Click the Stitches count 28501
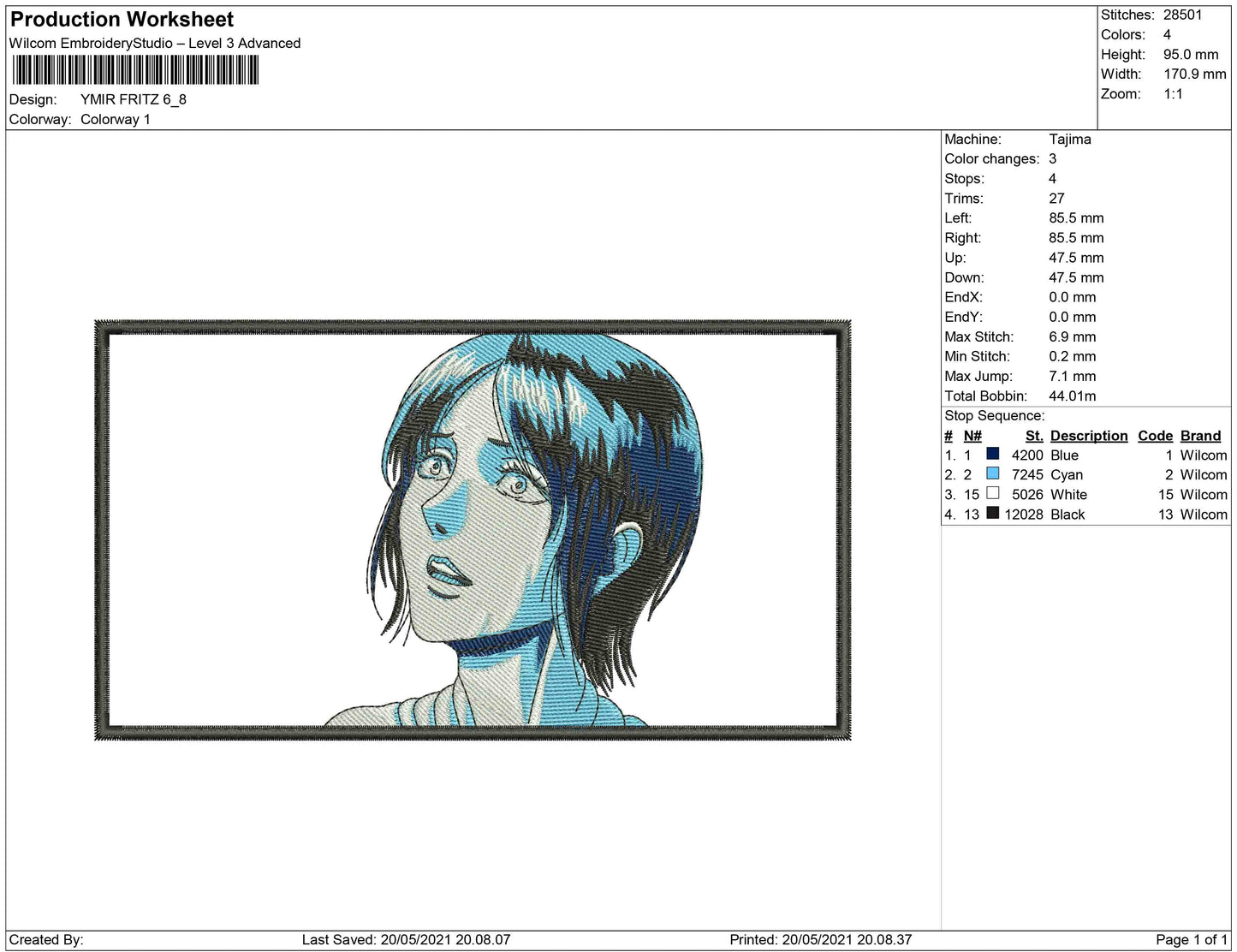 1182,15
